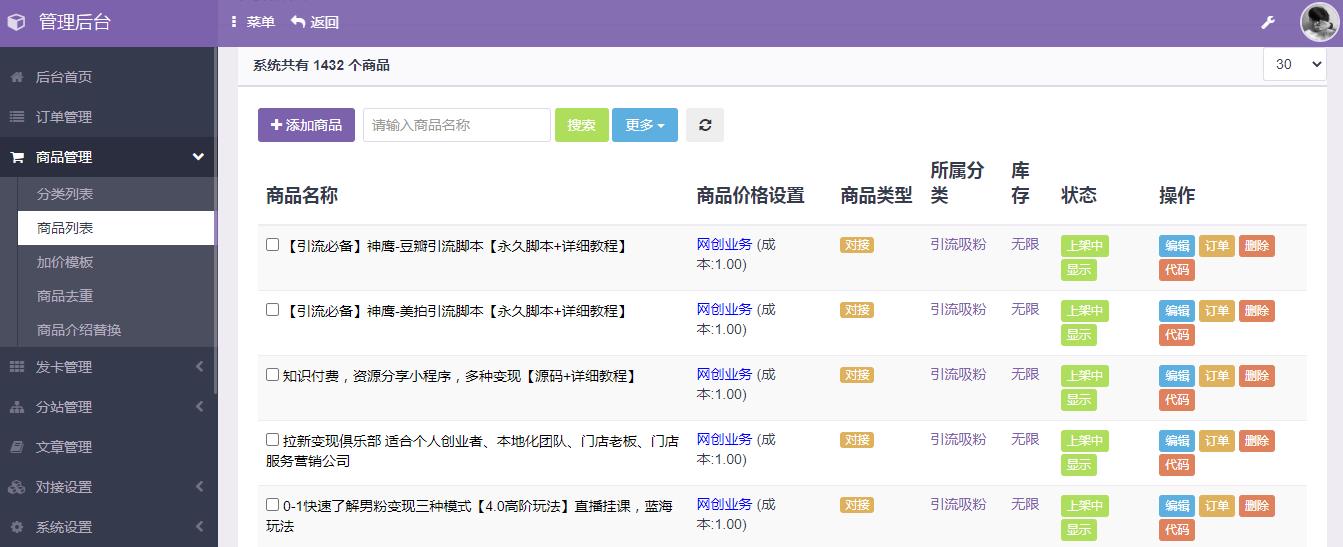Open the page size dropdown showing 30
The width and height of the screenshot is (1343, 547).
(x=1294, y=64)
